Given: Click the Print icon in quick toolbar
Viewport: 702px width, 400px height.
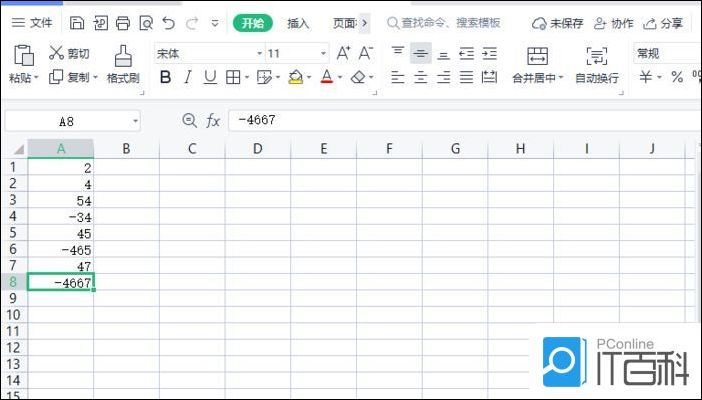Looking at the screenshot, I should point(123,23).
